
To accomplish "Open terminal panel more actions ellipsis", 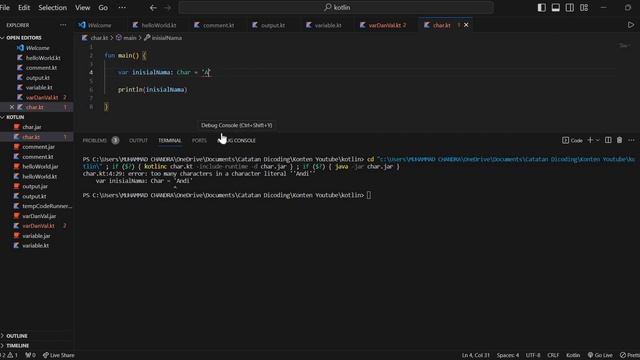I will coord(631,140).
